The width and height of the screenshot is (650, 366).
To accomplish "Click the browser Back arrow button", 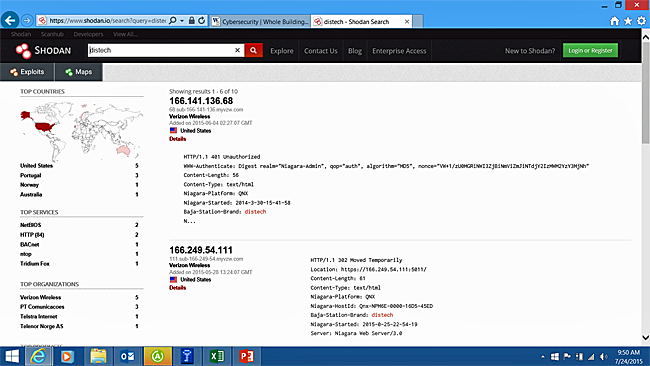I will [10, 20].
